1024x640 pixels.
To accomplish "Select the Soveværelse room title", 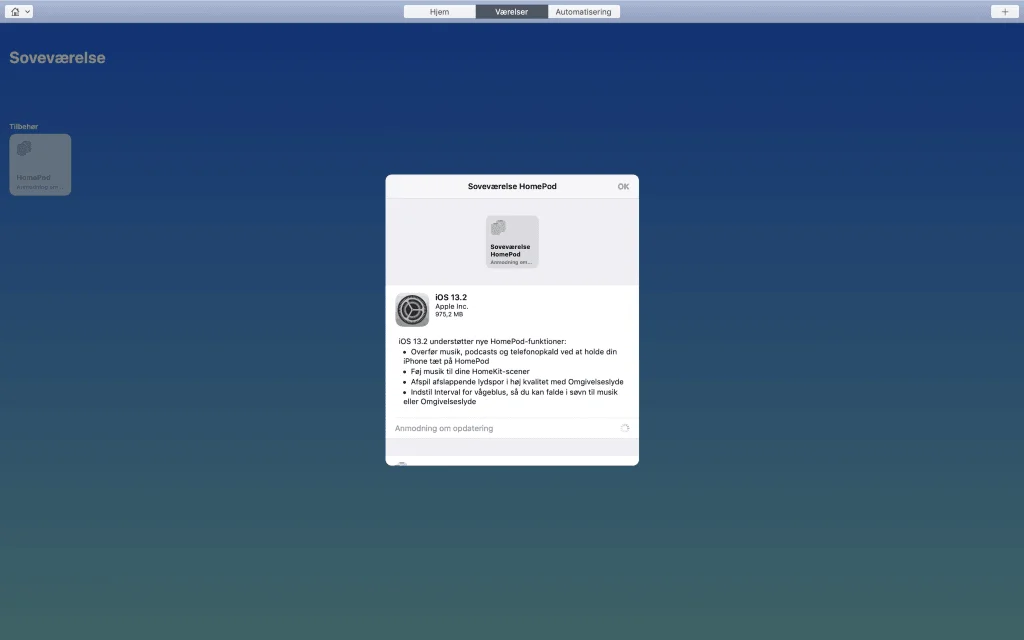I will point(56,57).
